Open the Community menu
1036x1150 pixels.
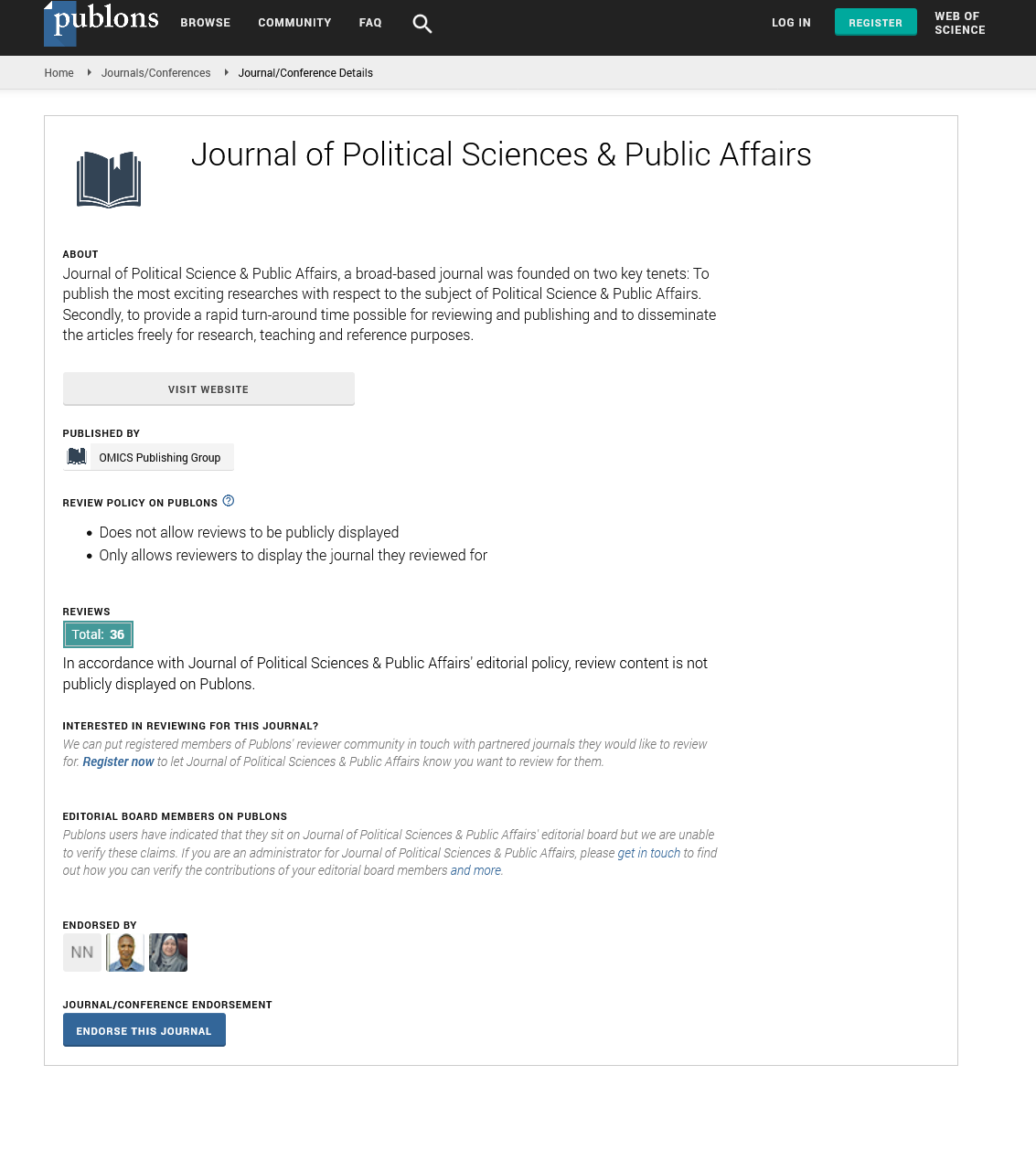(x=294, y=23)
